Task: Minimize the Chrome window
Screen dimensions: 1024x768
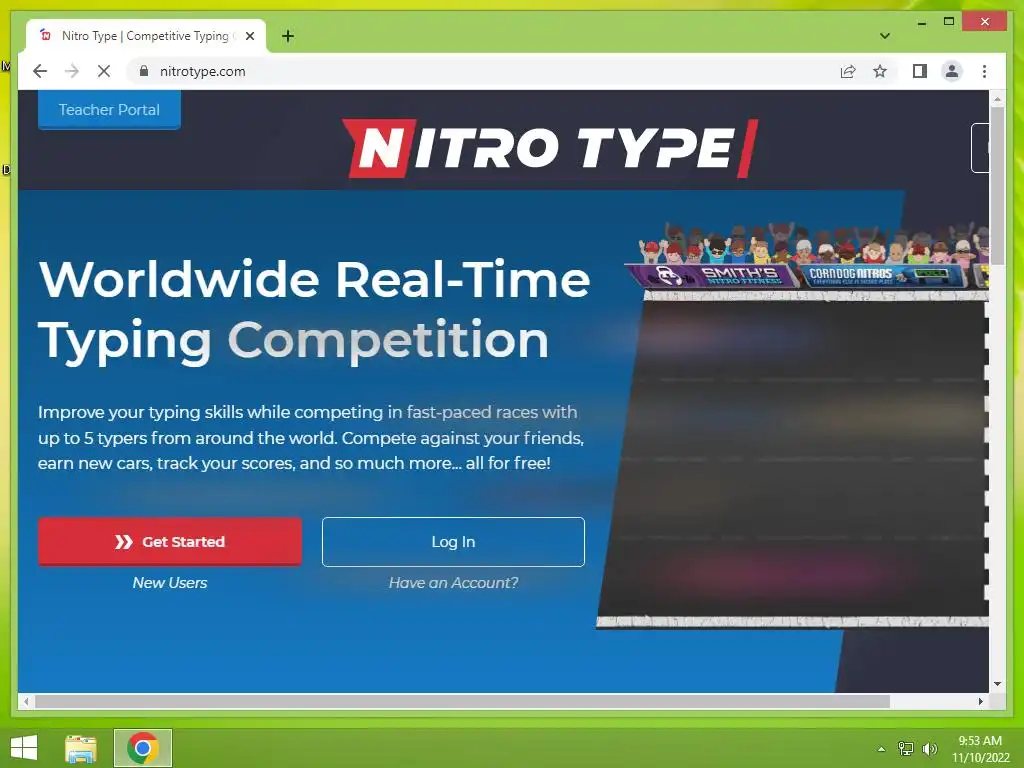Action: click(x=921, y=22)
